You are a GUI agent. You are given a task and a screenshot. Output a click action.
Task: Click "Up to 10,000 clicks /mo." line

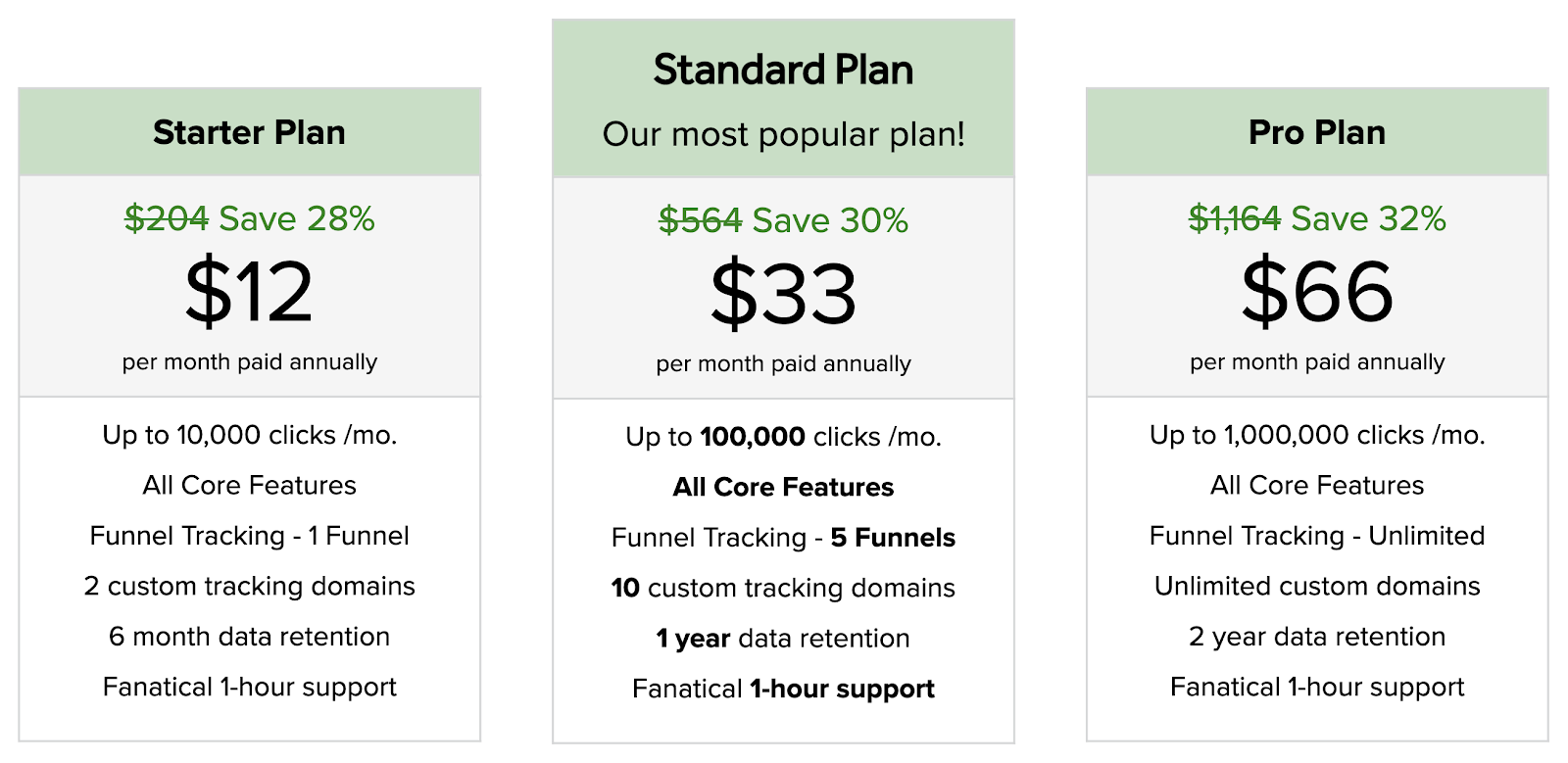[249, 435]
